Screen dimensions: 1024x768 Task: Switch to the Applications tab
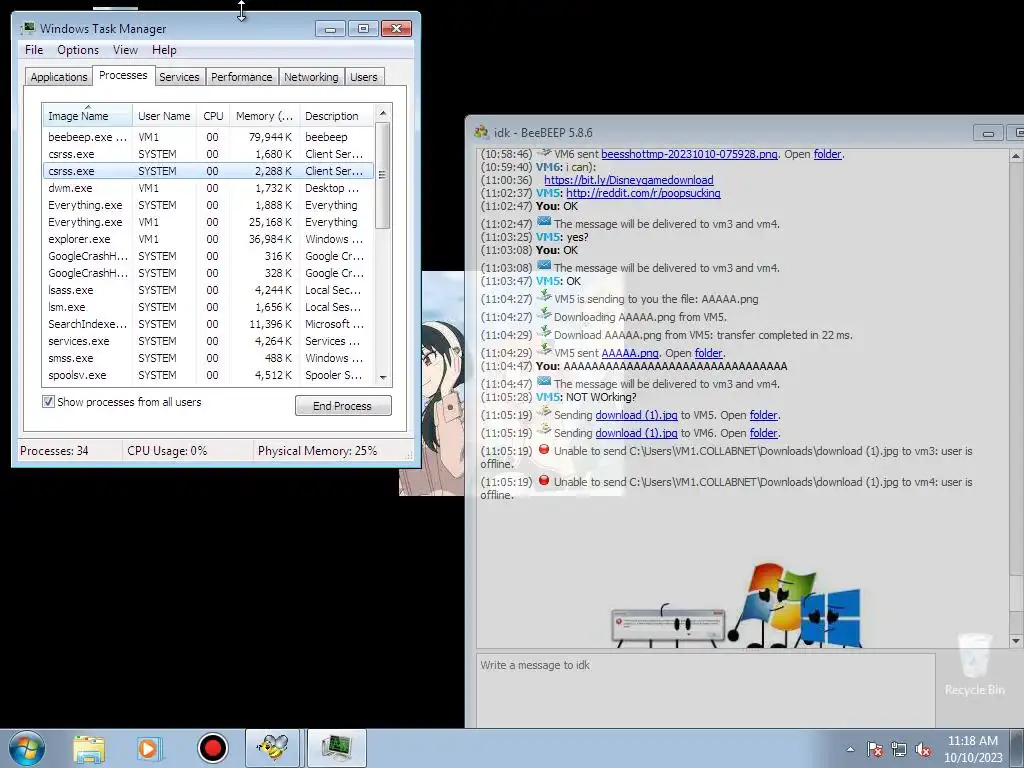(59, 77)
